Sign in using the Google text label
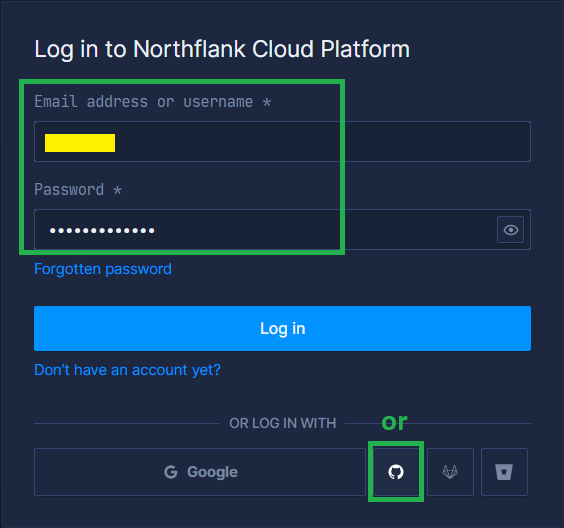This screenshot has height=528, width=564. [x=212, y=472]
